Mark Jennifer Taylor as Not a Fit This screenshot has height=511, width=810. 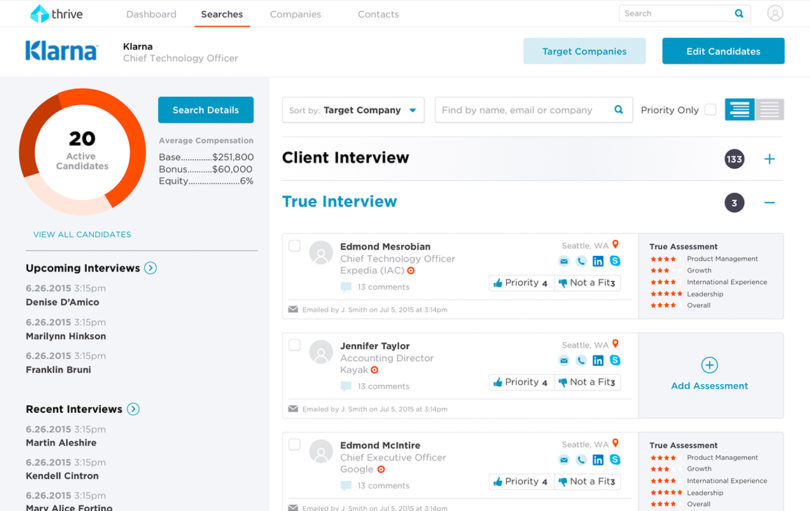(587, 382)
